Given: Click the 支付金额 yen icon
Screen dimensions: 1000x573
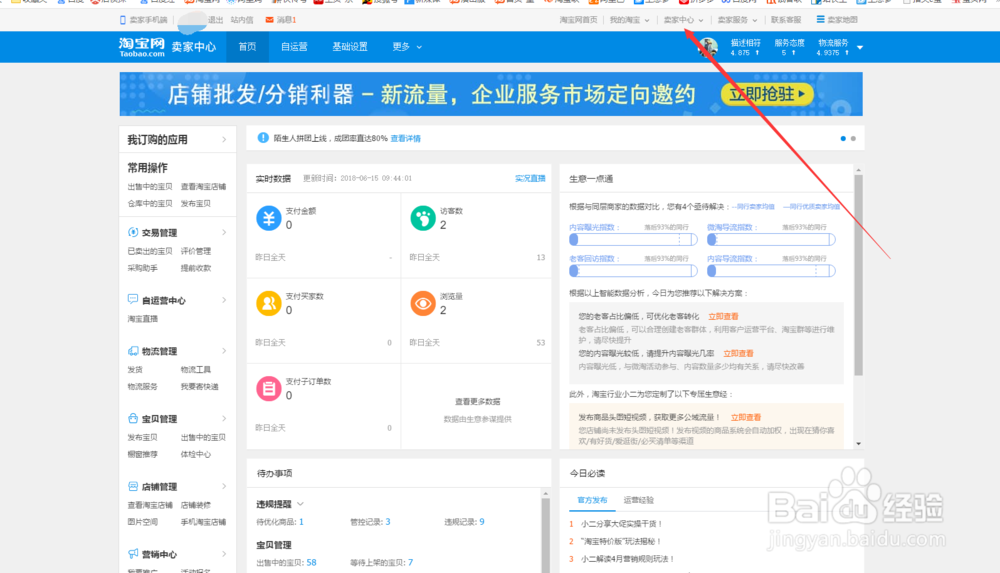Looking at the screenshot, I should tap(268, 218).
